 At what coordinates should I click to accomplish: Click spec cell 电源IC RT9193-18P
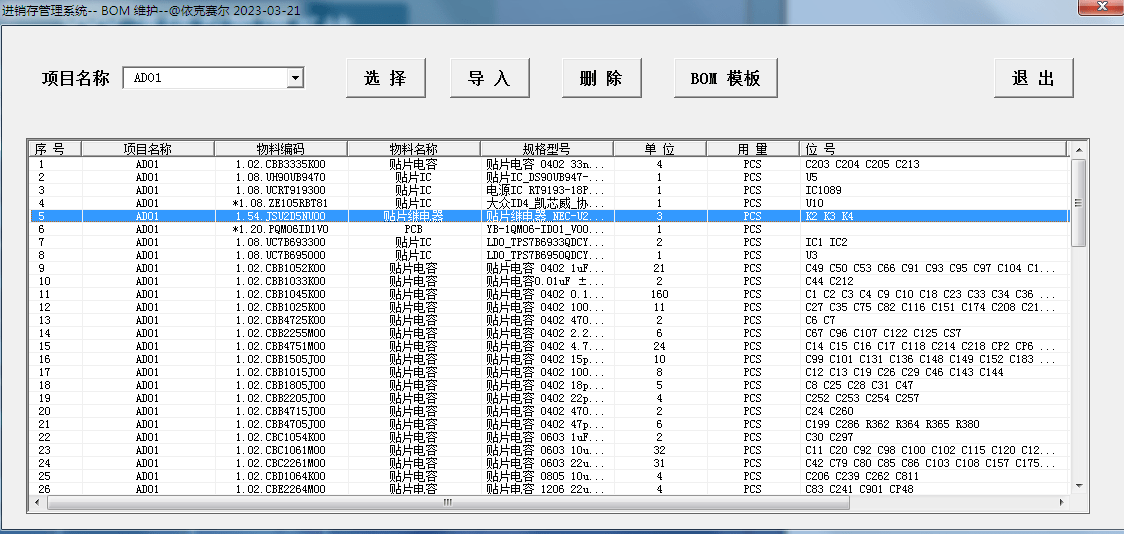(x=547, y=190)
